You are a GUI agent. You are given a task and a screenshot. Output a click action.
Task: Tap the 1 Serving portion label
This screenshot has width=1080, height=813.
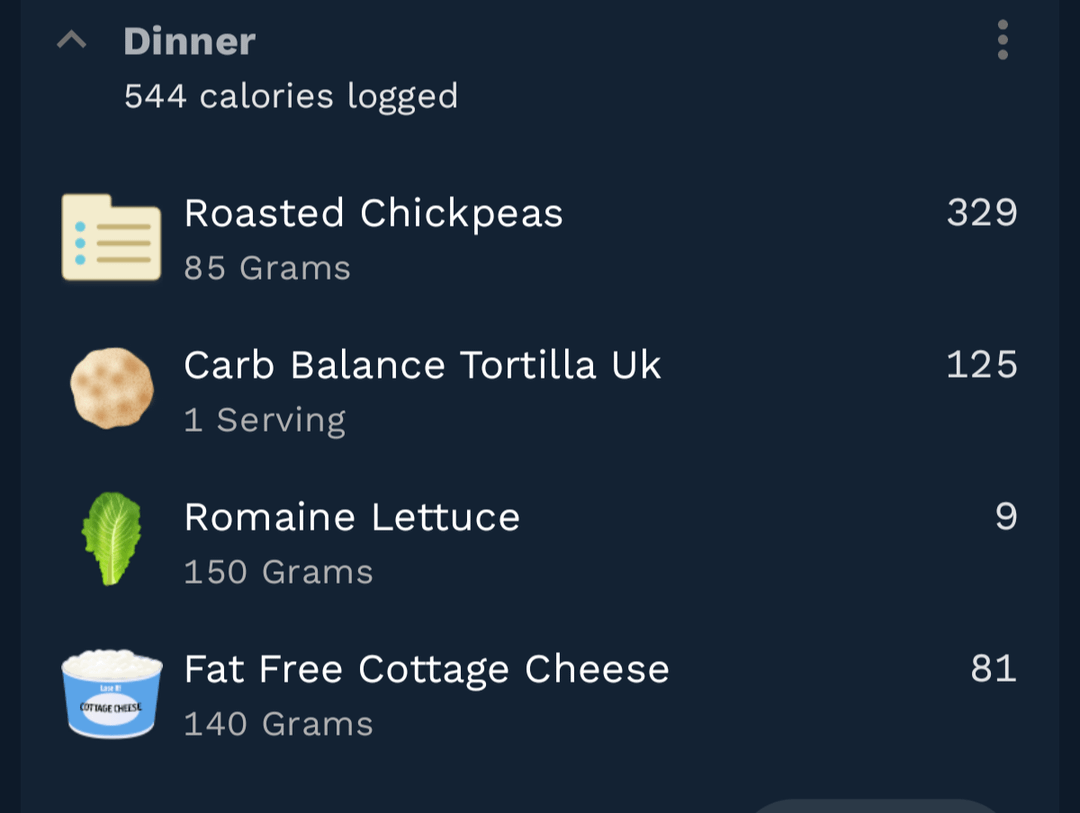[264, 420]
